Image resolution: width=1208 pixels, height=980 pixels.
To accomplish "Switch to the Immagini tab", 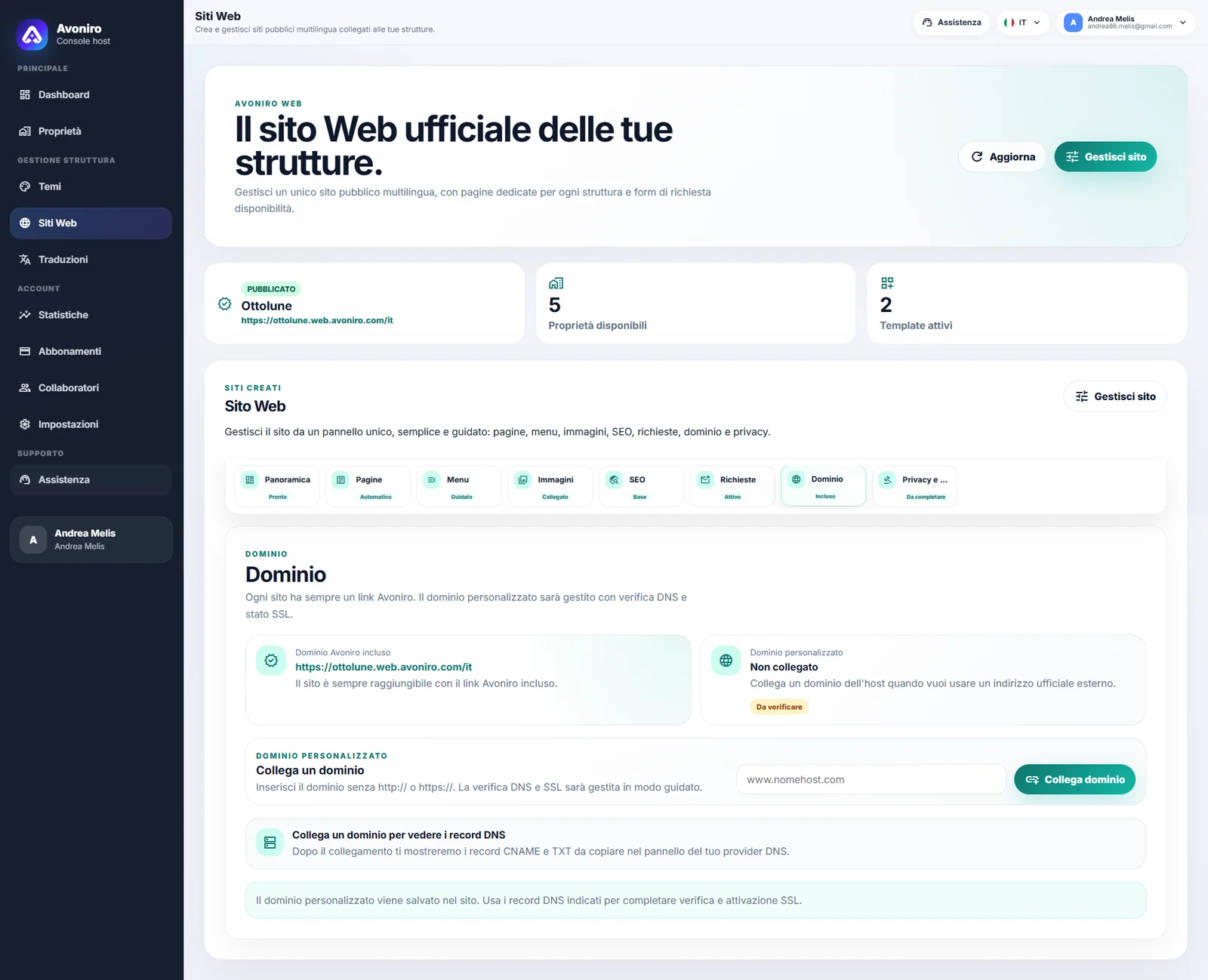I will click(550, 486).
